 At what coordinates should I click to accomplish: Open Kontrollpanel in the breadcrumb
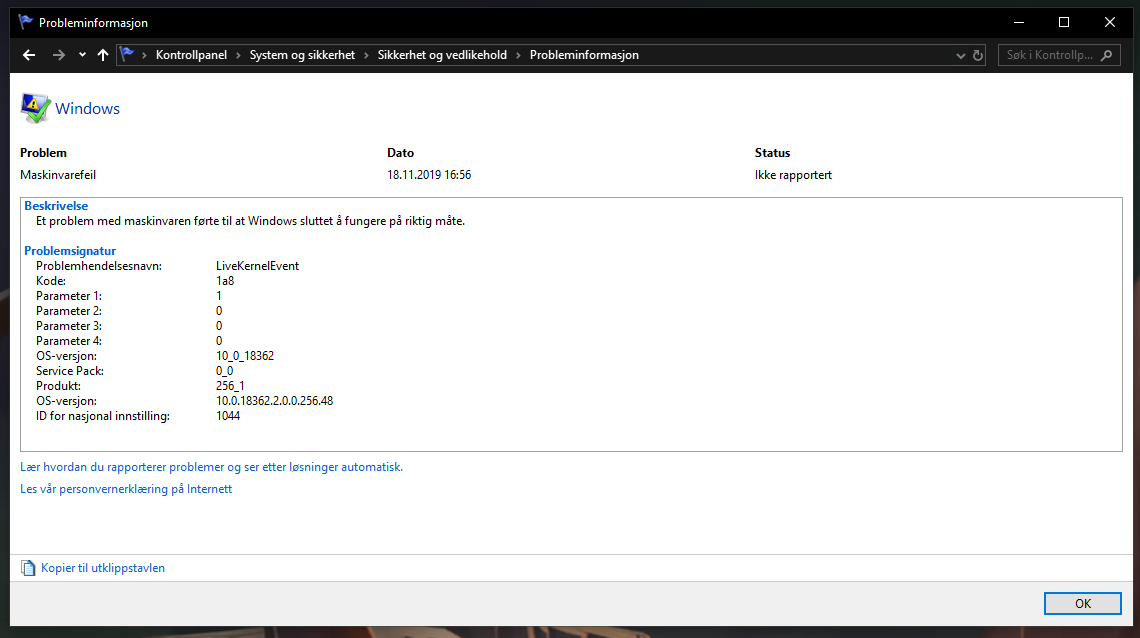click(191, 55)
